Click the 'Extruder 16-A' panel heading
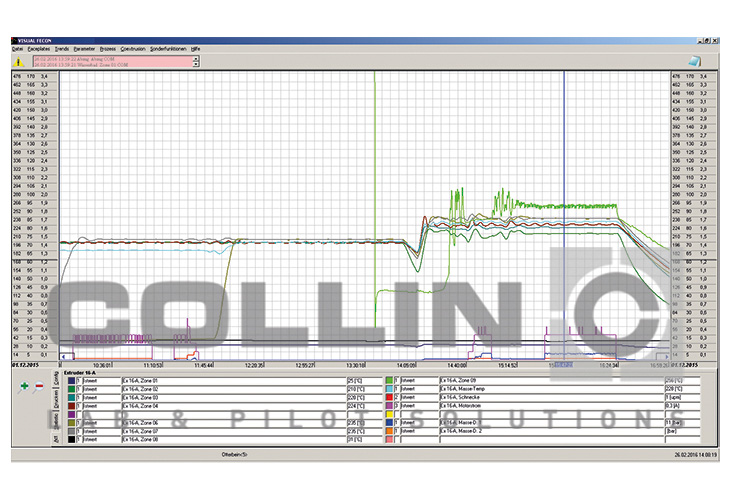The image size is (730, 500). tap(80, 373)
